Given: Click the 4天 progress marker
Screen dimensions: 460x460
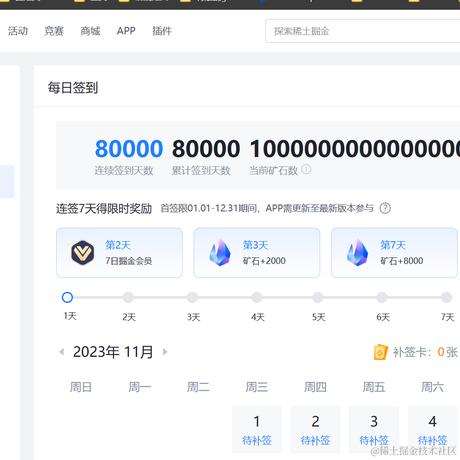Looking at the screenshot, I should tap(257, 297).
